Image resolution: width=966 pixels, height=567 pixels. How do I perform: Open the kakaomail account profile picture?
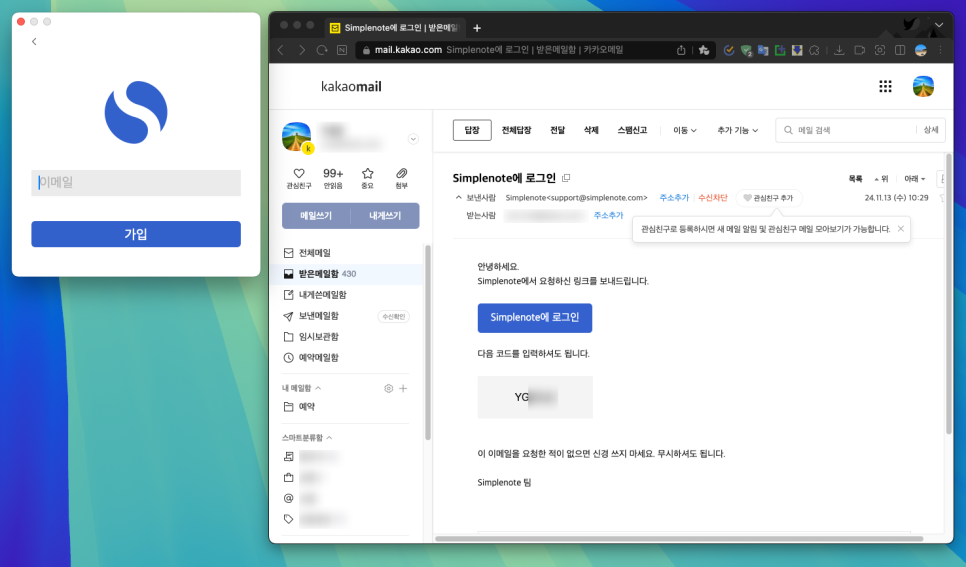923,87
